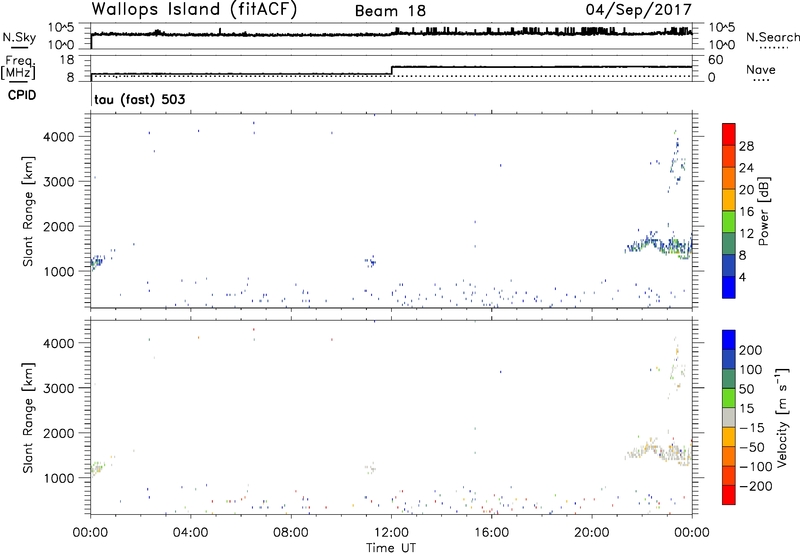Click the '20:00' time tick label
Screen dimensions: 800x554
click(x=592, y=533)
